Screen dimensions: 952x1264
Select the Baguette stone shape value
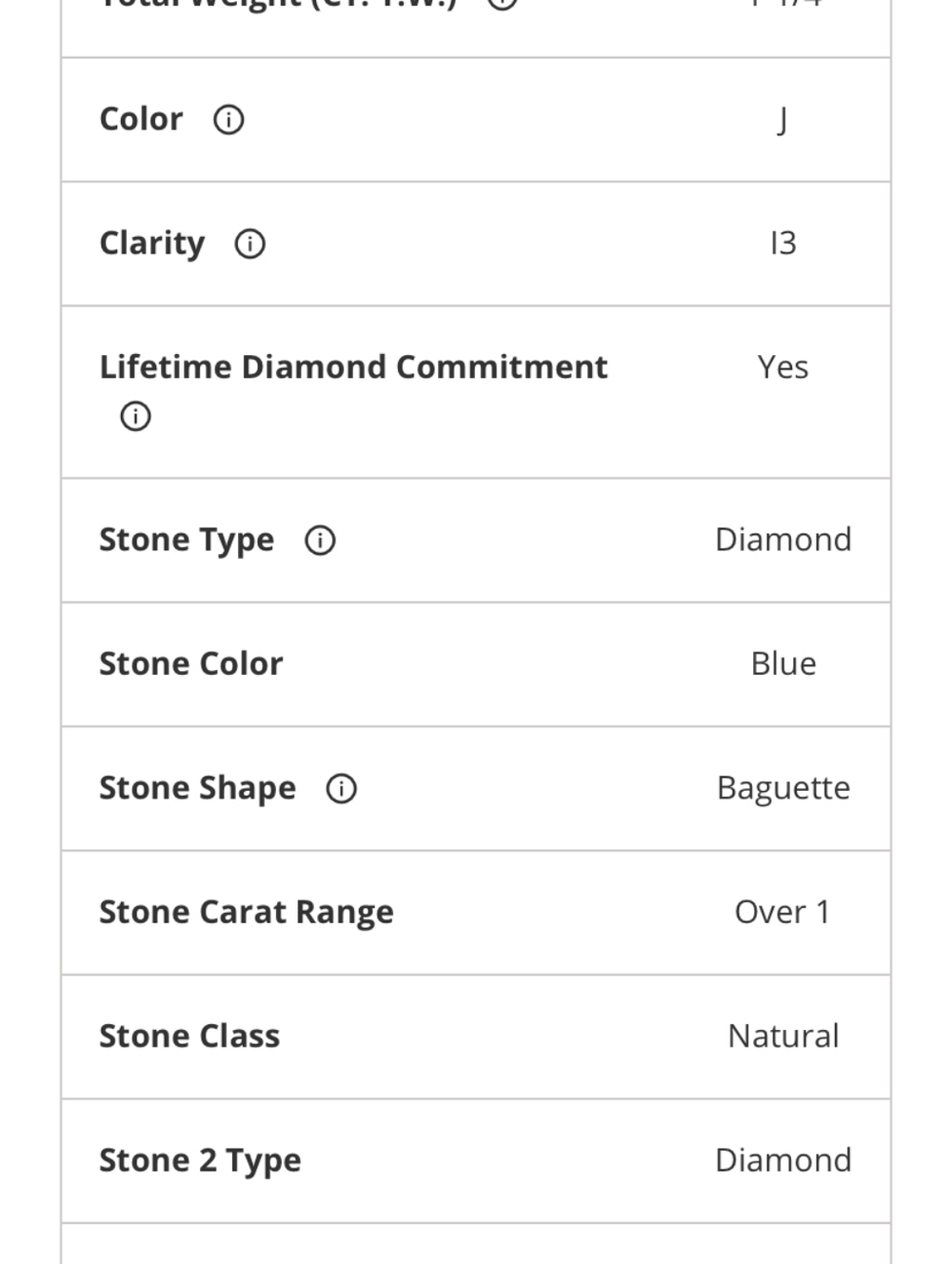coord(783,788)
